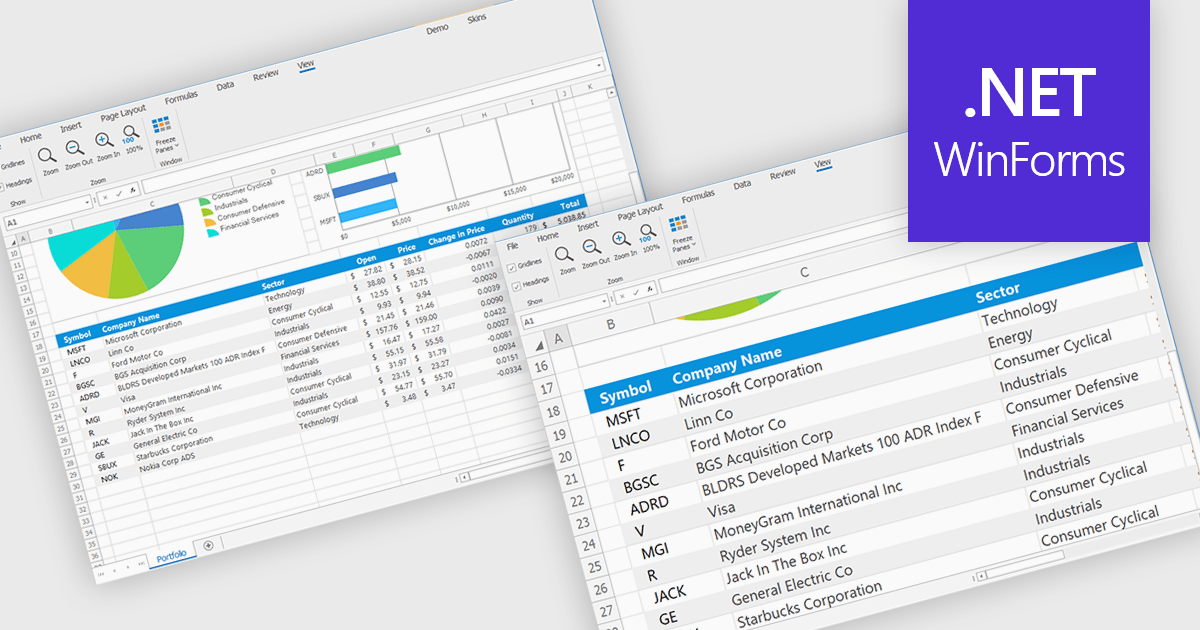Click the enter checkmark in back window formula bar
This screenshot has height=630, width=1200.
click(x=118, y=194)
